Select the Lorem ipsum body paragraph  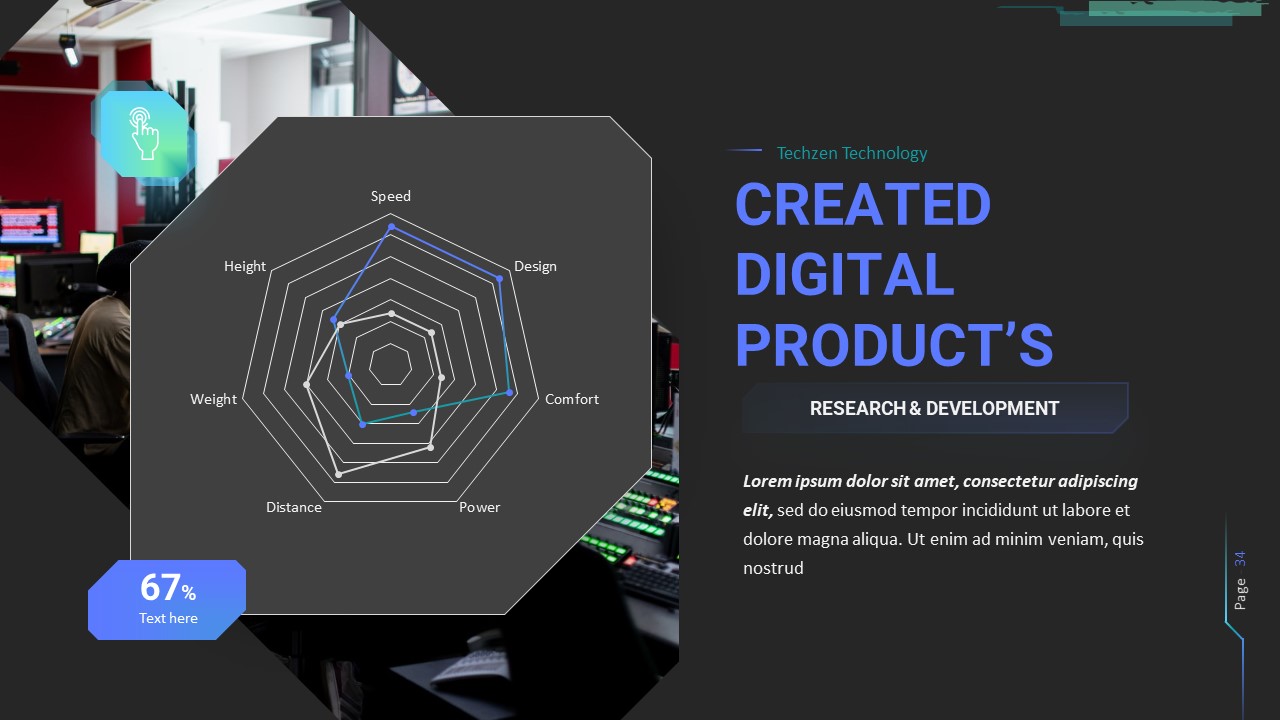(940, 524)
